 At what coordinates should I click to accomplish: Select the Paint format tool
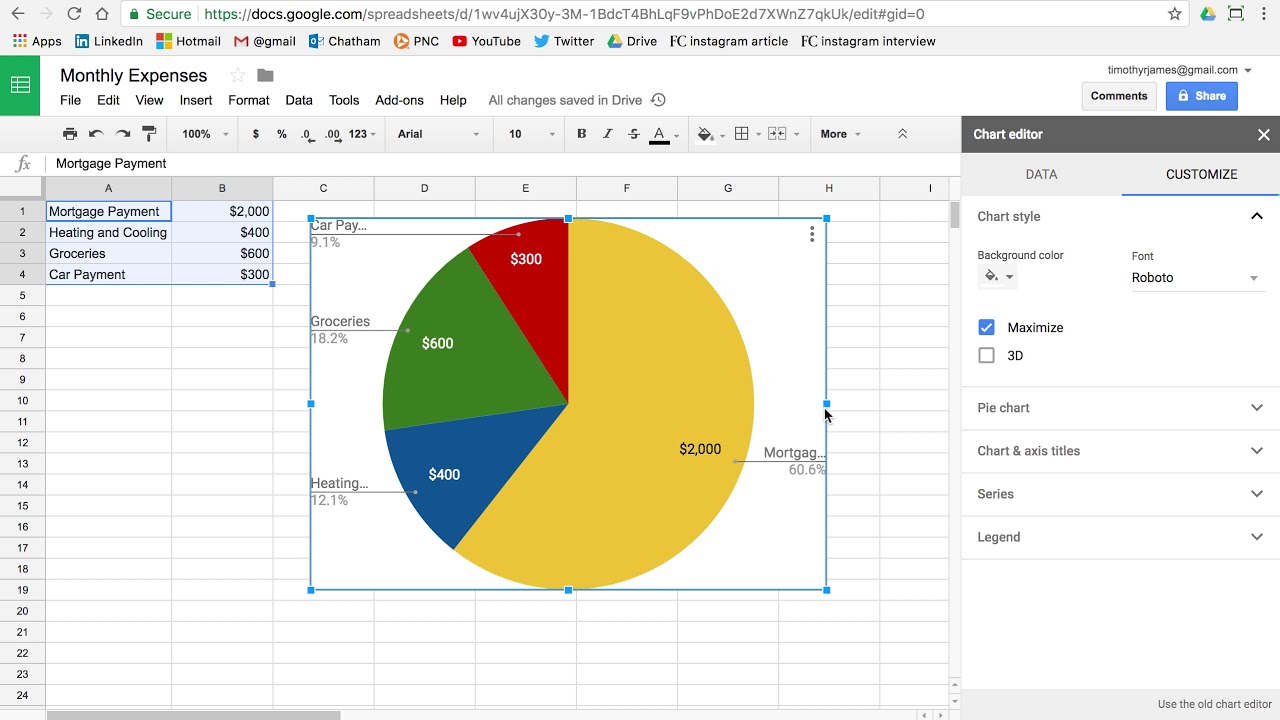(149, 134)
